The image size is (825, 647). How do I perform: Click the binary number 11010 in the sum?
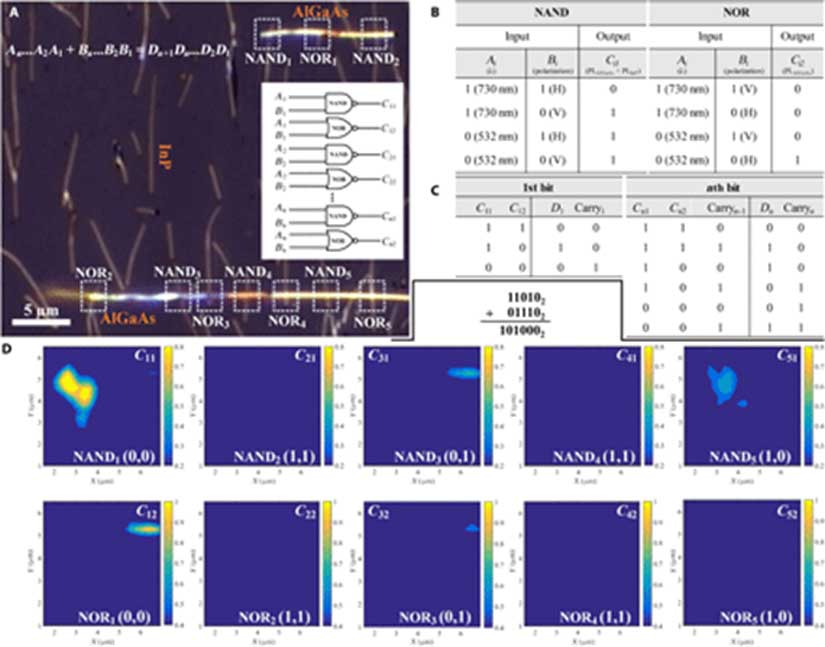coord(526,298)
